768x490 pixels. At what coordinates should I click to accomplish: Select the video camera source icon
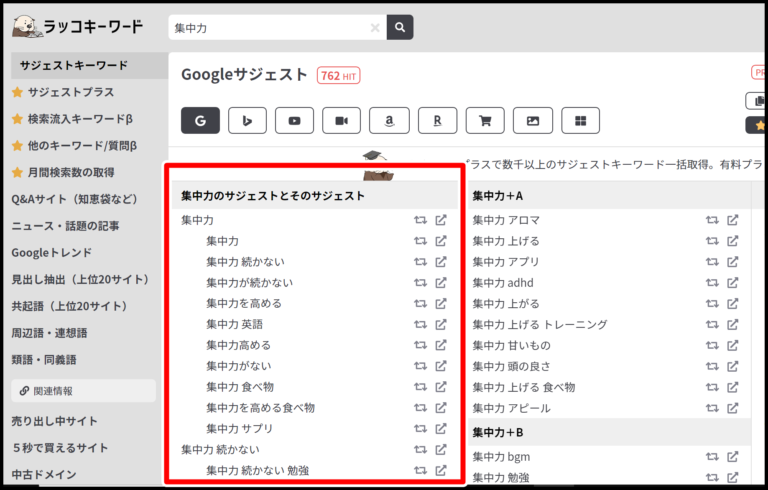341,121
